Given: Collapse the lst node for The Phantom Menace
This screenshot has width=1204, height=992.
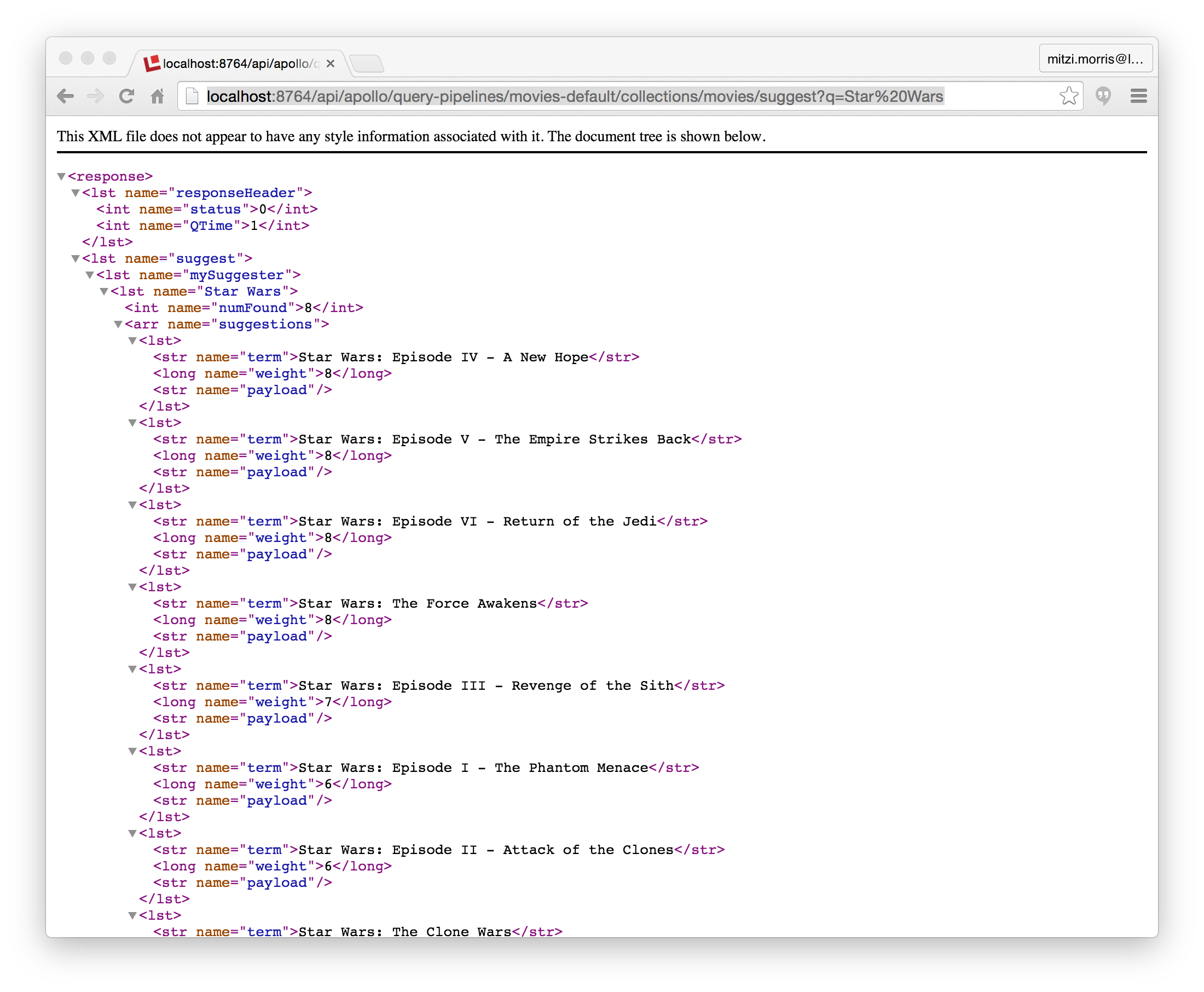Looking at the screenshot, I should coord(132,752).
